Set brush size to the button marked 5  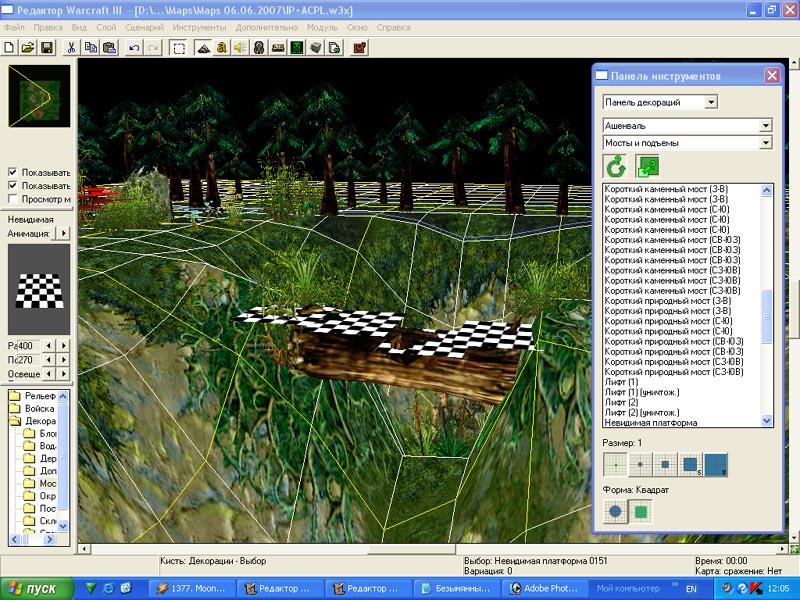[x=690, y=465]
